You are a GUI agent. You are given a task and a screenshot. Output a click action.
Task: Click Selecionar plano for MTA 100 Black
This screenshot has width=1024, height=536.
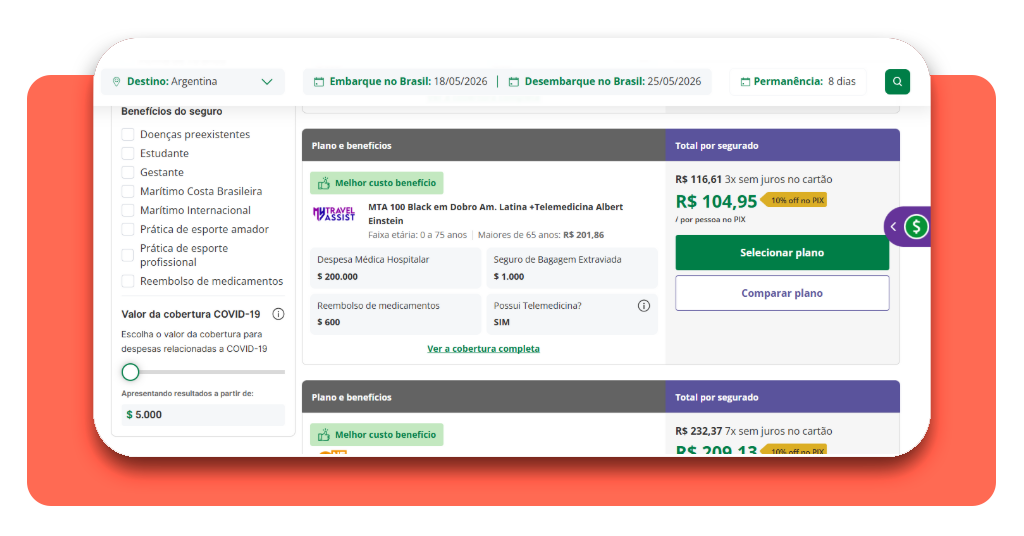click(782, 253)
